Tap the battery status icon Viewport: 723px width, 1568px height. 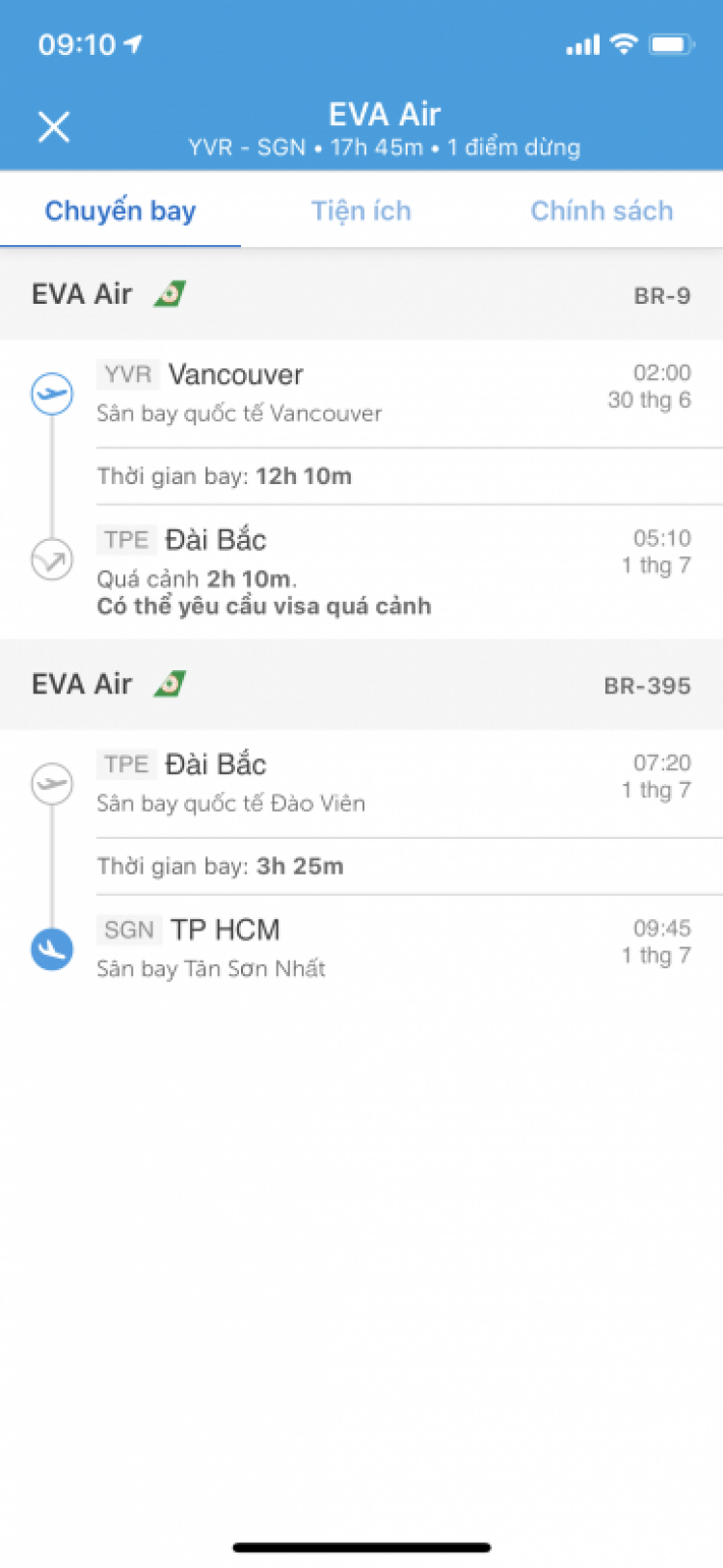click(x=672, y=44)
